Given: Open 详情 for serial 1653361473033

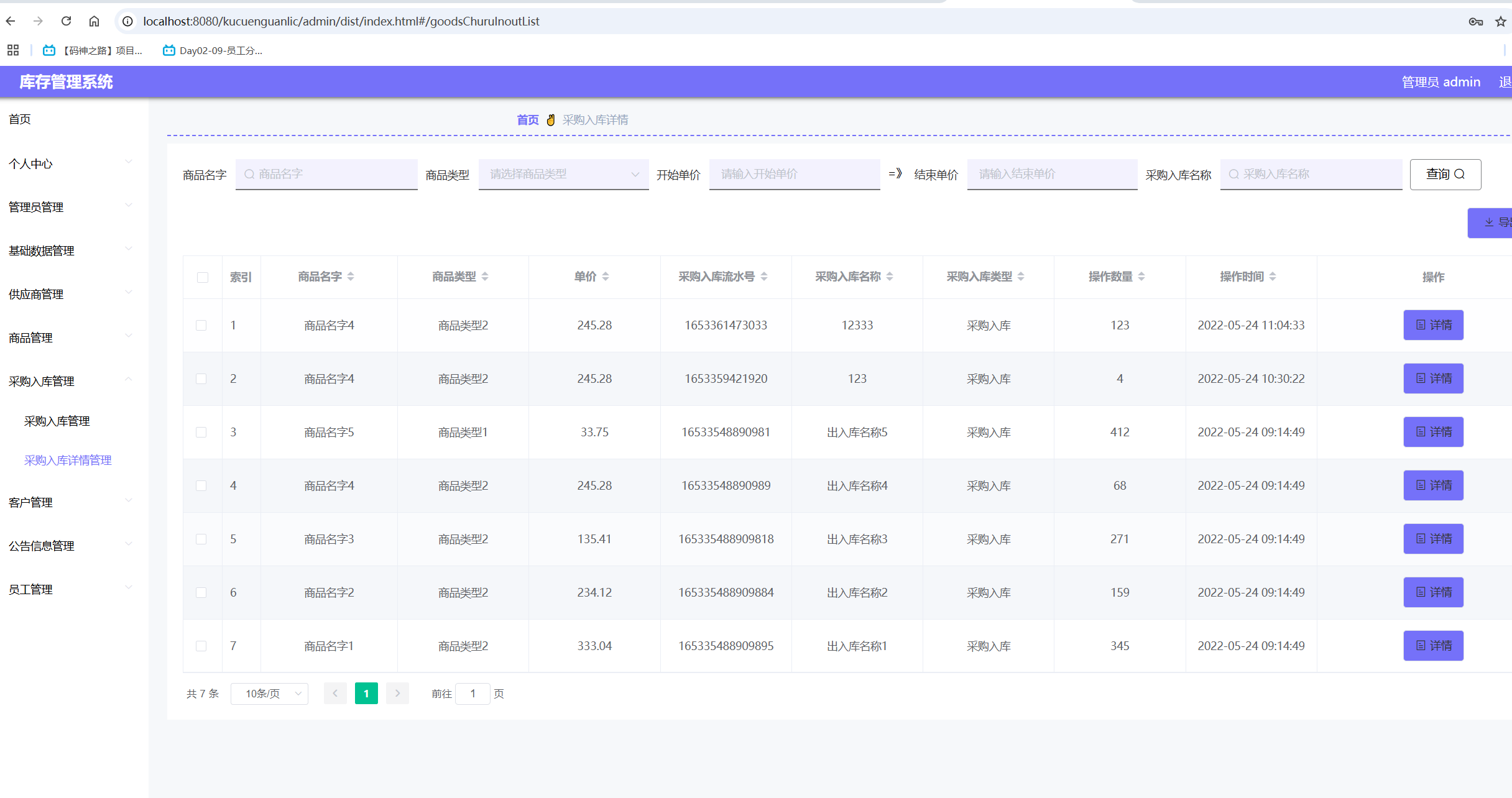Looking at the screenshot, I should click(1433, 325).
